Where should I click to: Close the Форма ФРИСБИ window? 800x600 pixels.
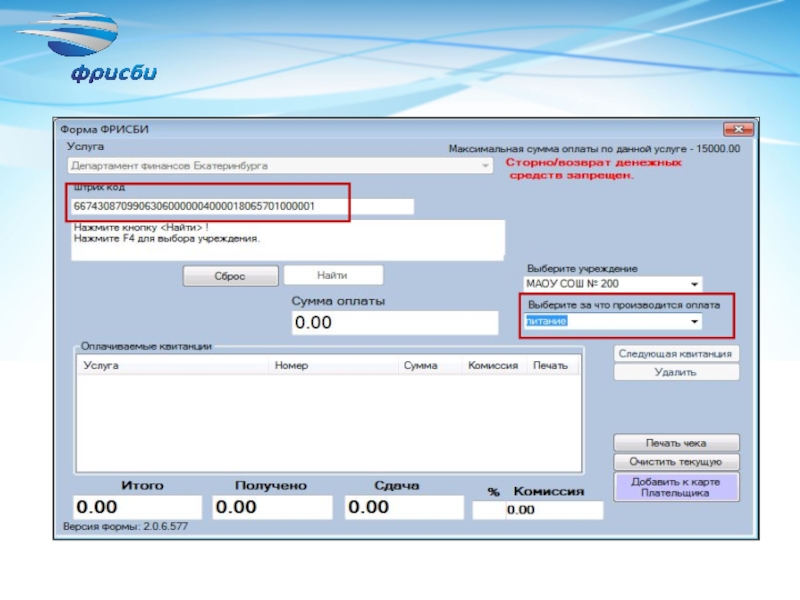click(738, 129)
